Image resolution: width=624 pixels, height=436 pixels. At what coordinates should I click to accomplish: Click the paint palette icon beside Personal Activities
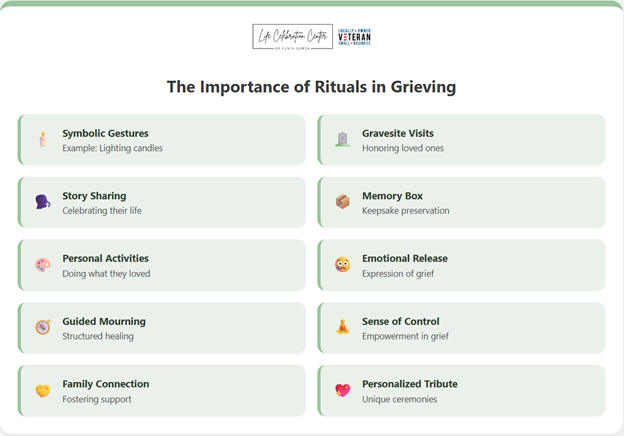(x=43, y=265)
